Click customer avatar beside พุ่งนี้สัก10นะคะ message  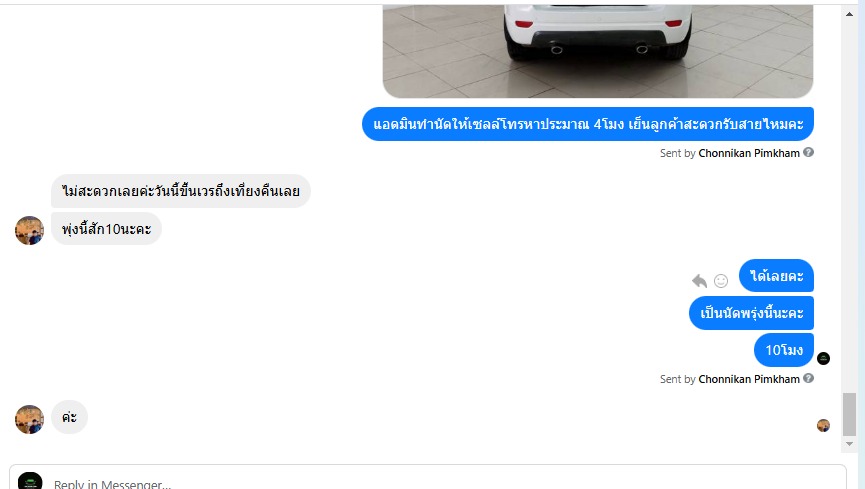coord(29,230)
